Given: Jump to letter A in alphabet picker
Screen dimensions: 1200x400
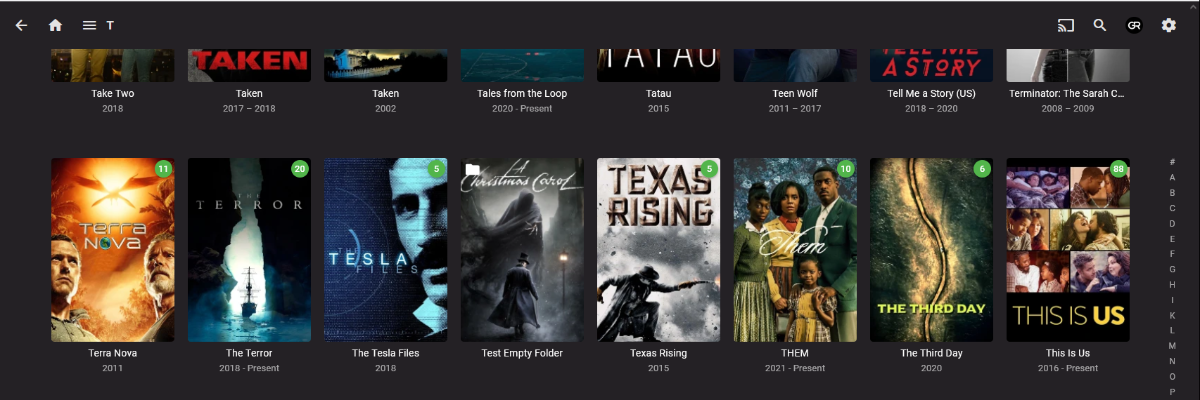Looking at the screenshot, I should tap(1172, 177).
